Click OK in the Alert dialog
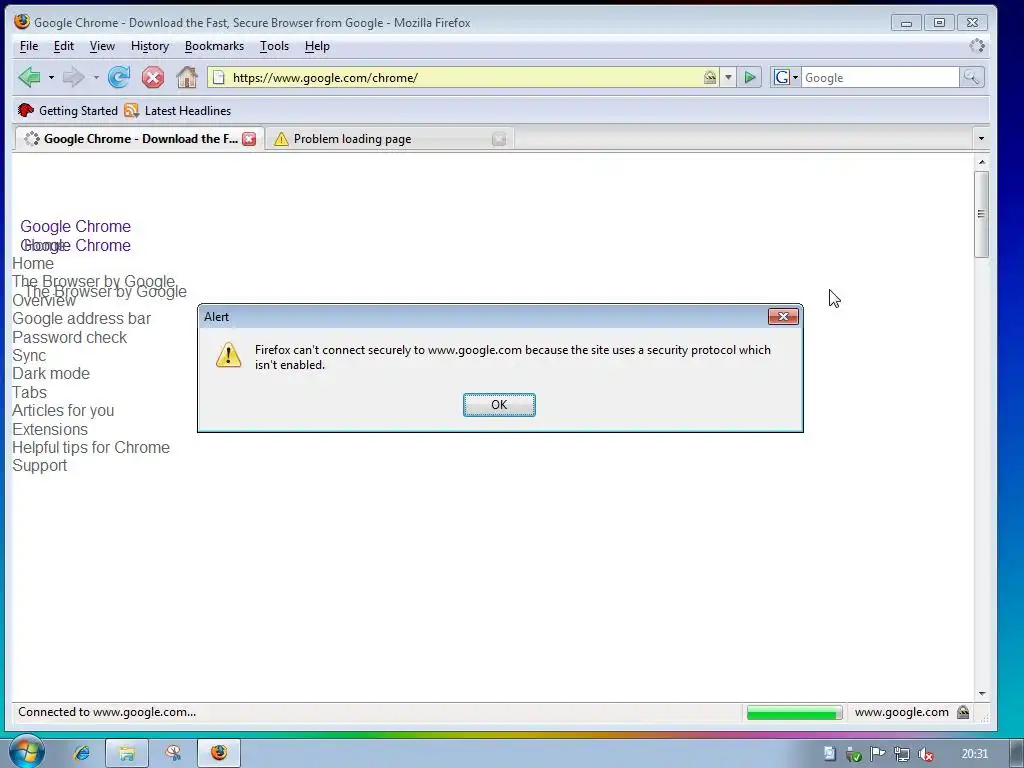Viewport: 1024px width, 768px height. point(499,405)
